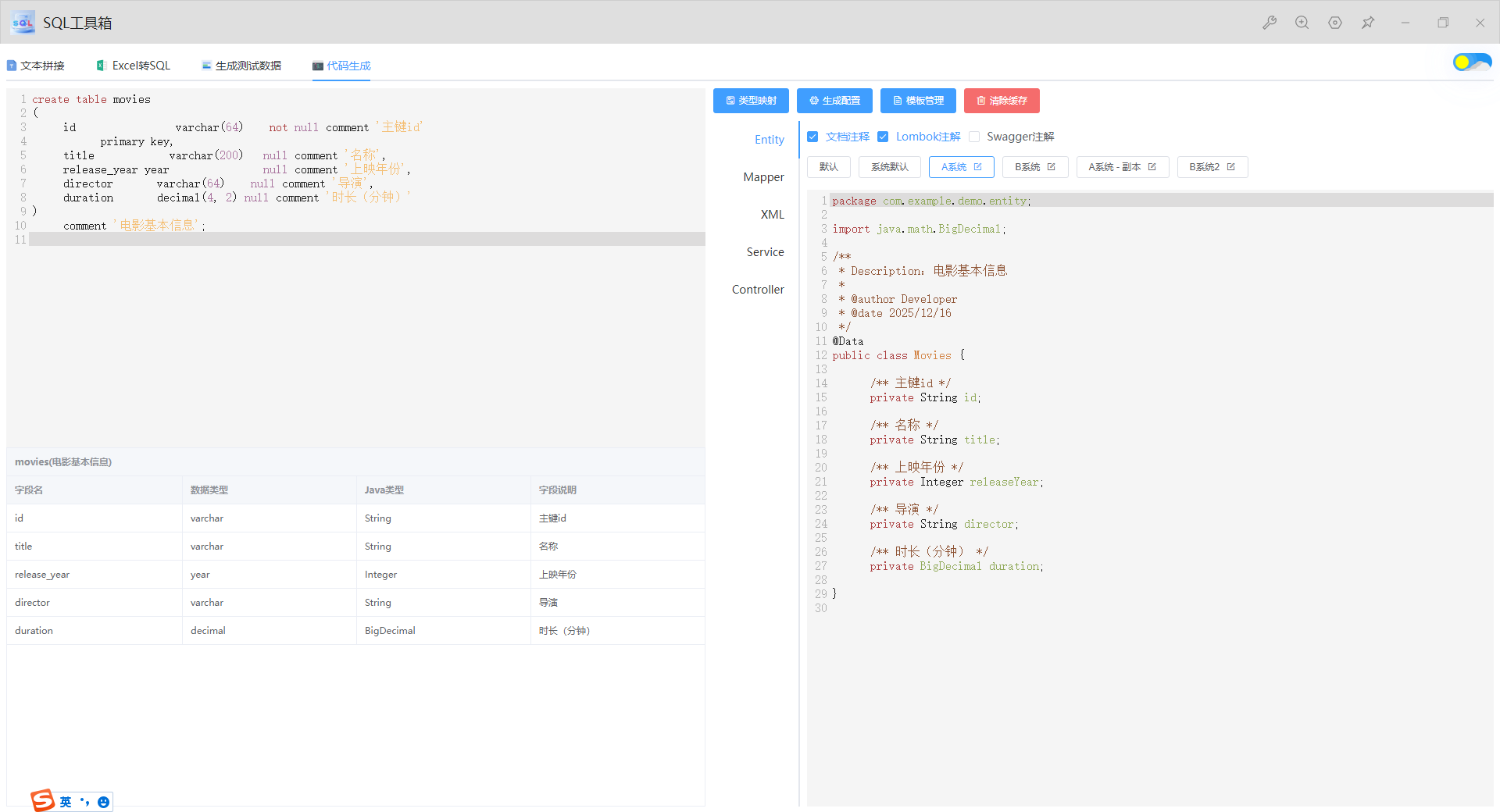Enable the Swagger注解 checkbox
The image size is (1500, 812).
(x=974, y=137)
